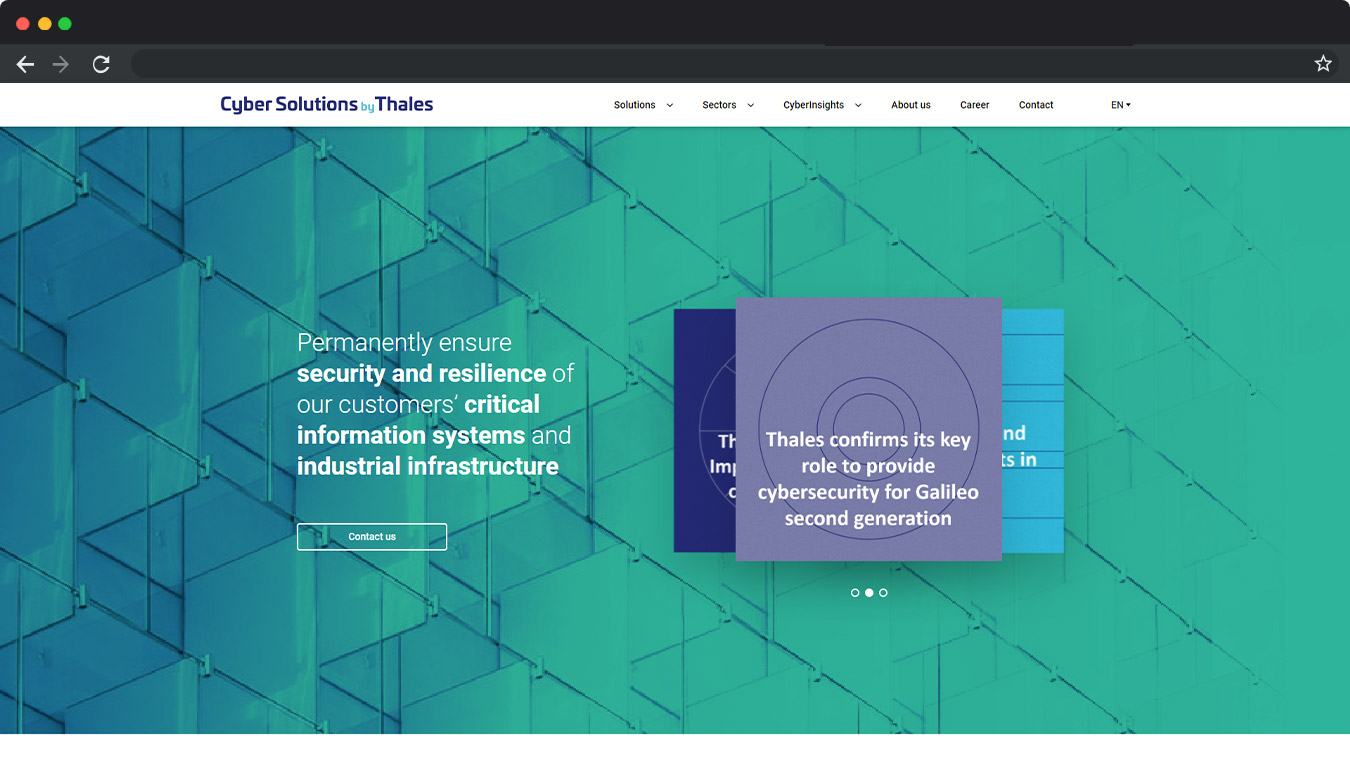
Task: Expand the chevron next to Sectors
Action: pos(751,105)
